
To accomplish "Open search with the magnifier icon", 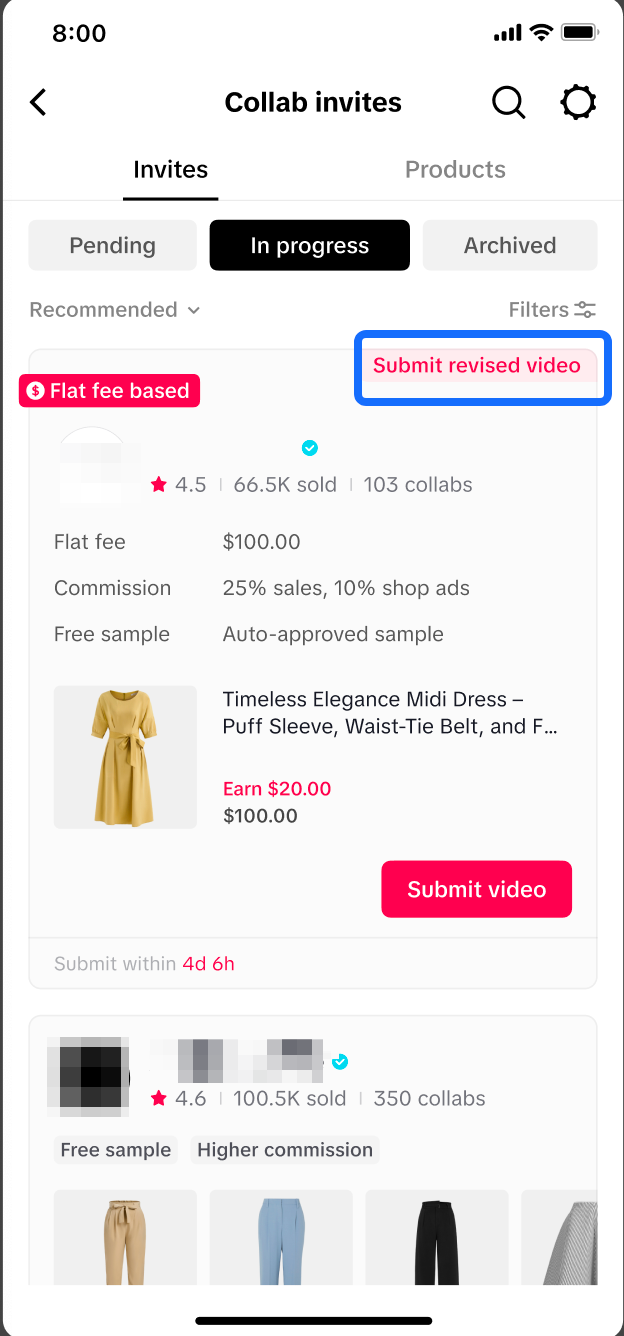I will point(508,102).
